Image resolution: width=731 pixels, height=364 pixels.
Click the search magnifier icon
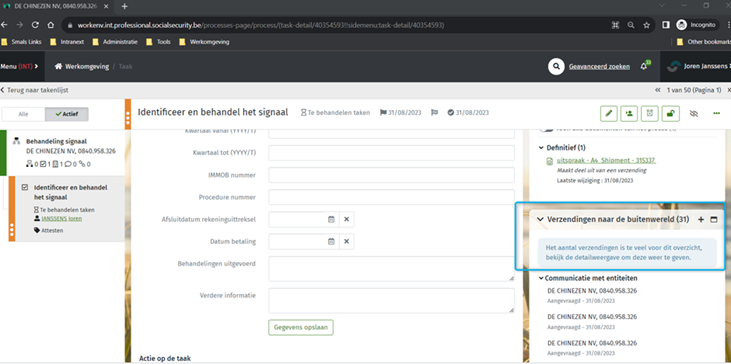[x=556, y=67]
